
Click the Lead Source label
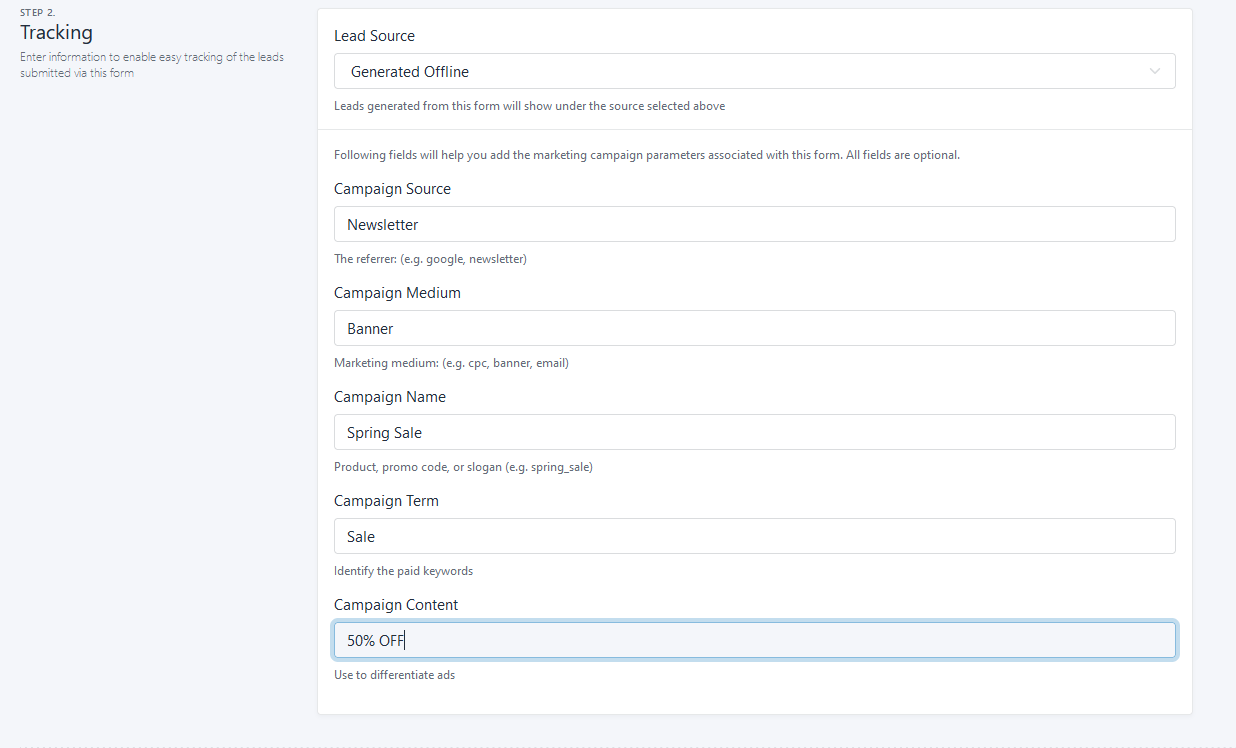click(x=374, y=35)
